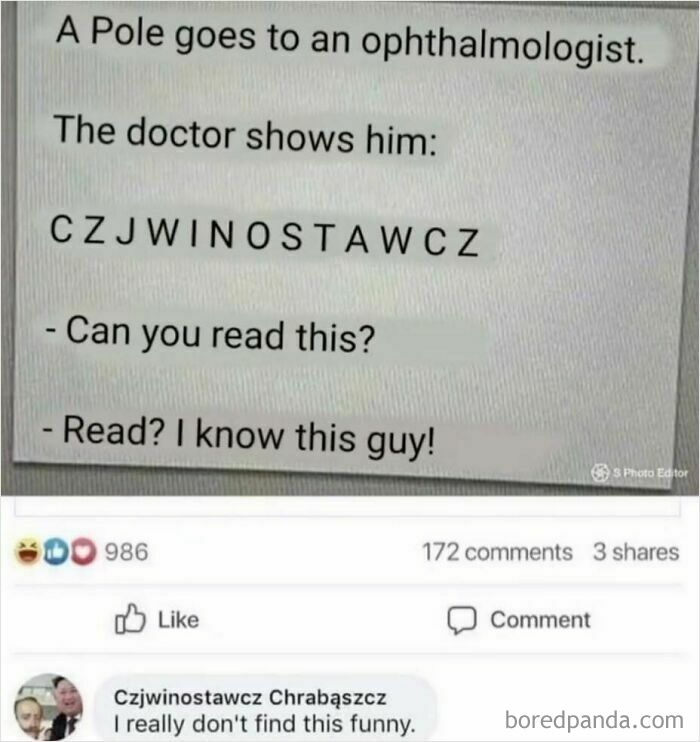The width and height of the screenshot is (700, 742).
Task: Click the line "The doctor shows him:"
Action: pos(245,135)
